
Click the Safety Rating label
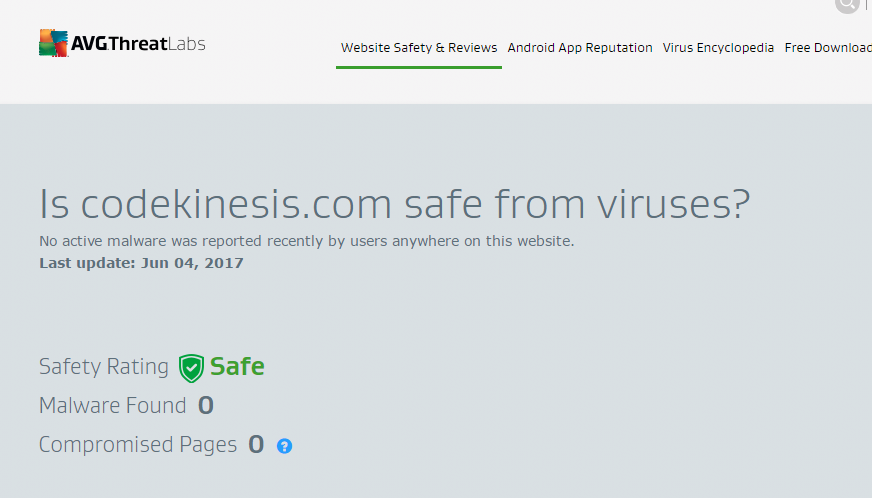(x=103, y=367)
